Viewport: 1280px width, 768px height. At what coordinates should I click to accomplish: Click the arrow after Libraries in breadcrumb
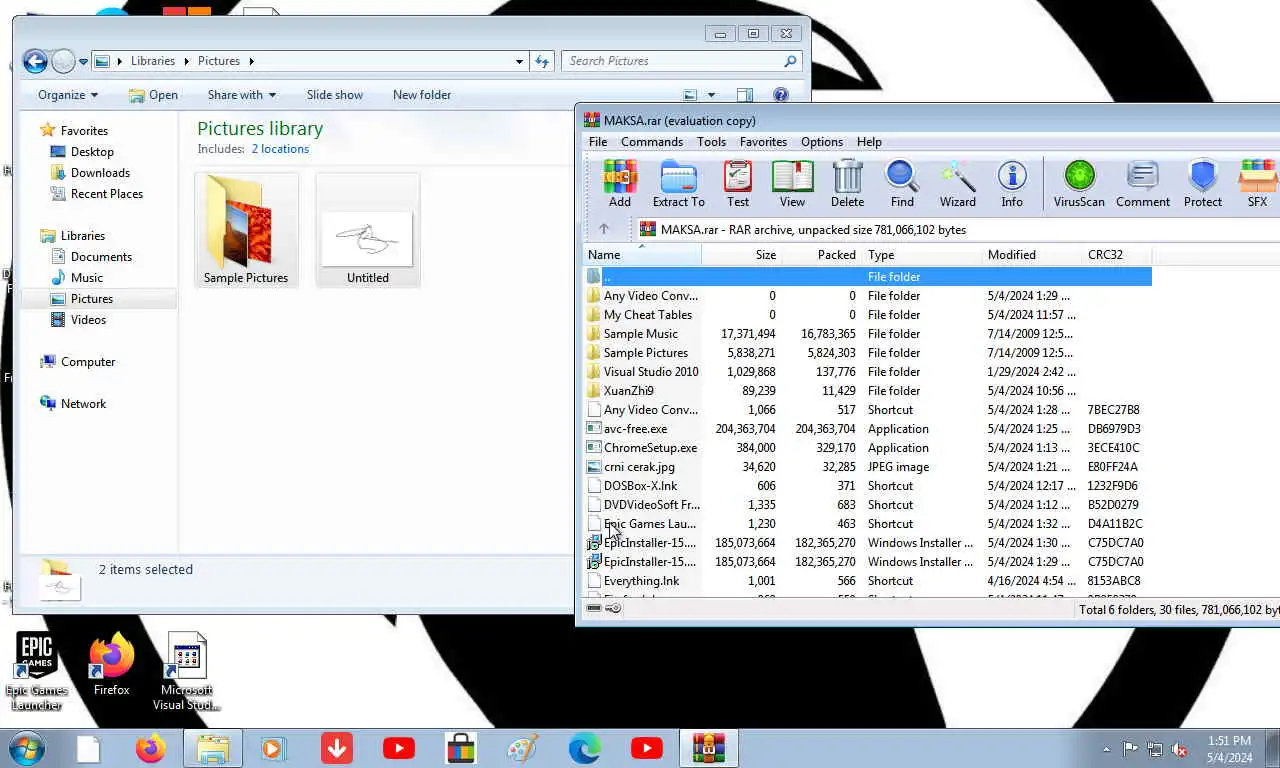click(x=186, y=61)
